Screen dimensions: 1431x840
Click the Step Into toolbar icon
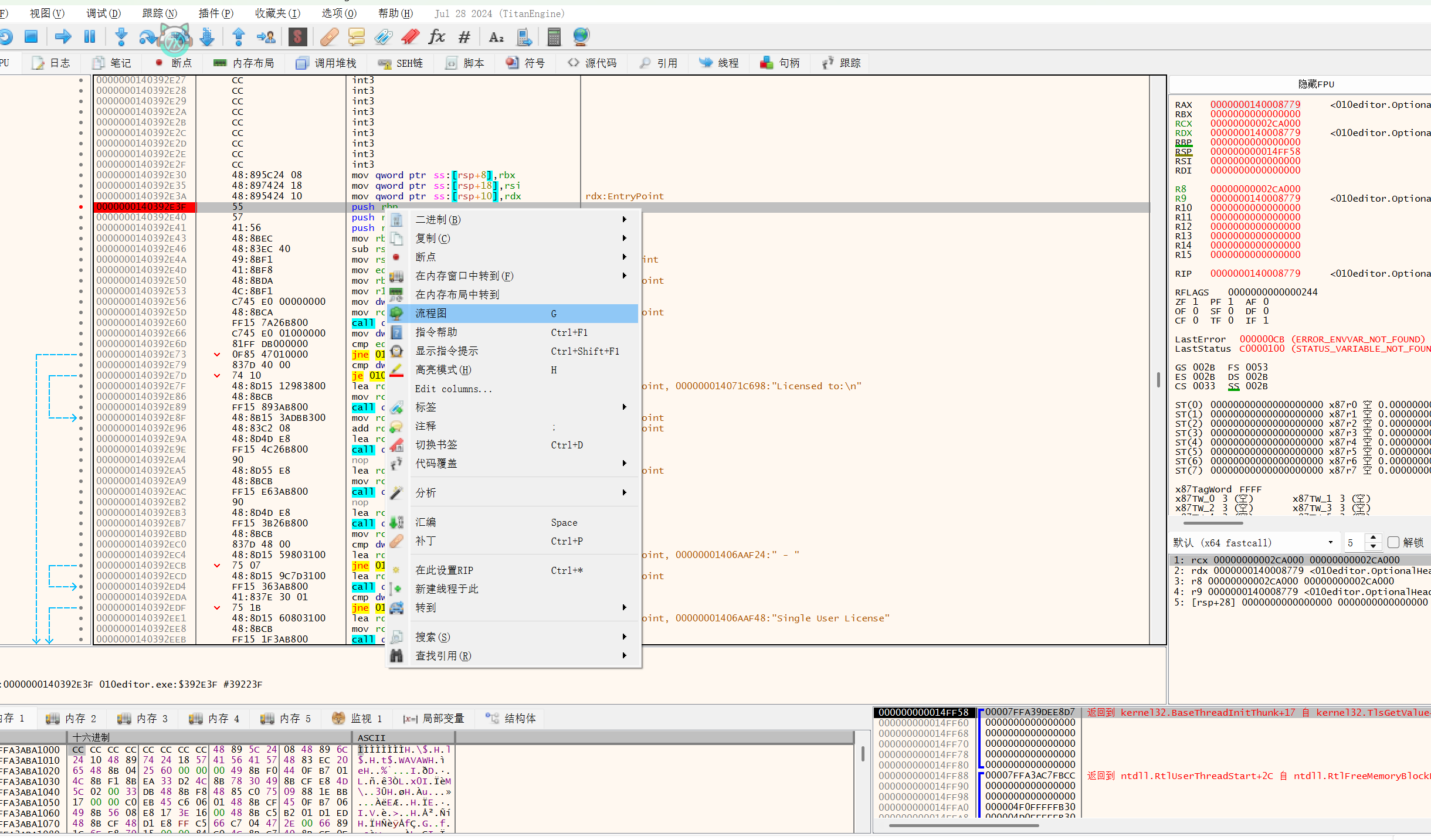click(x=121, y=37)
